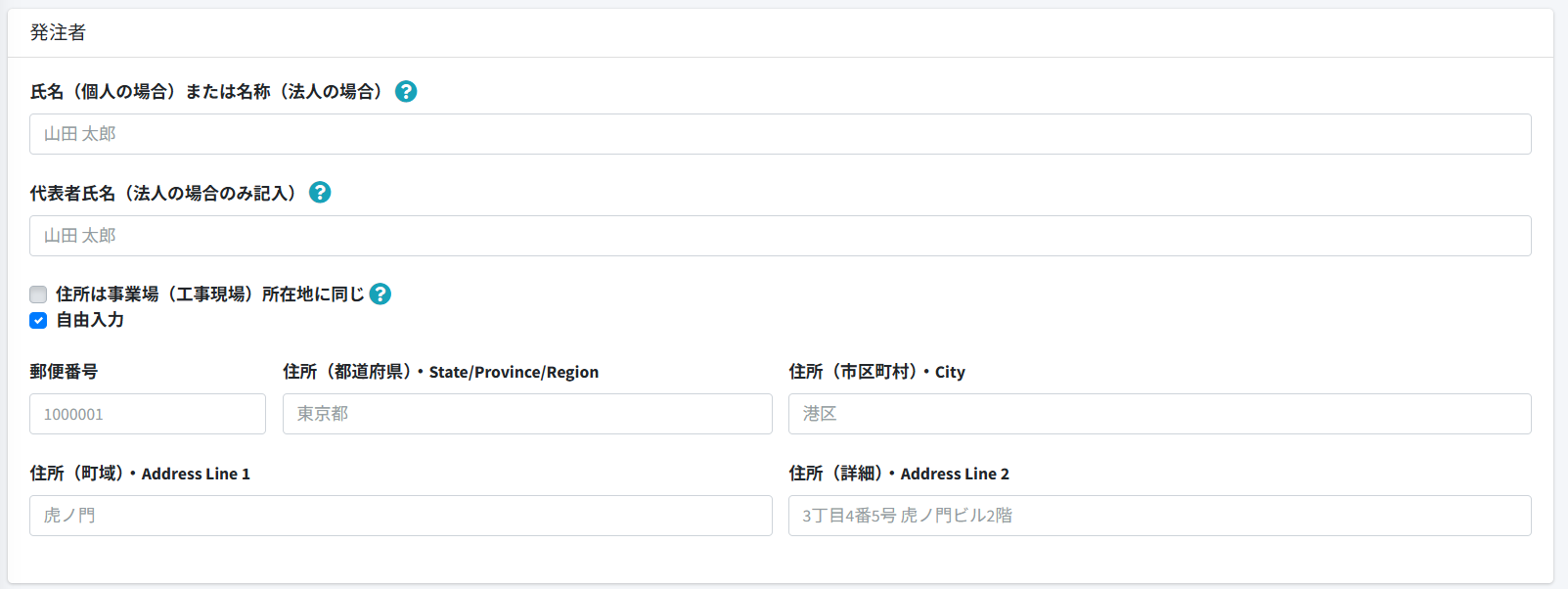
Task: Click the 発注者 section header text
Action: 58,32
